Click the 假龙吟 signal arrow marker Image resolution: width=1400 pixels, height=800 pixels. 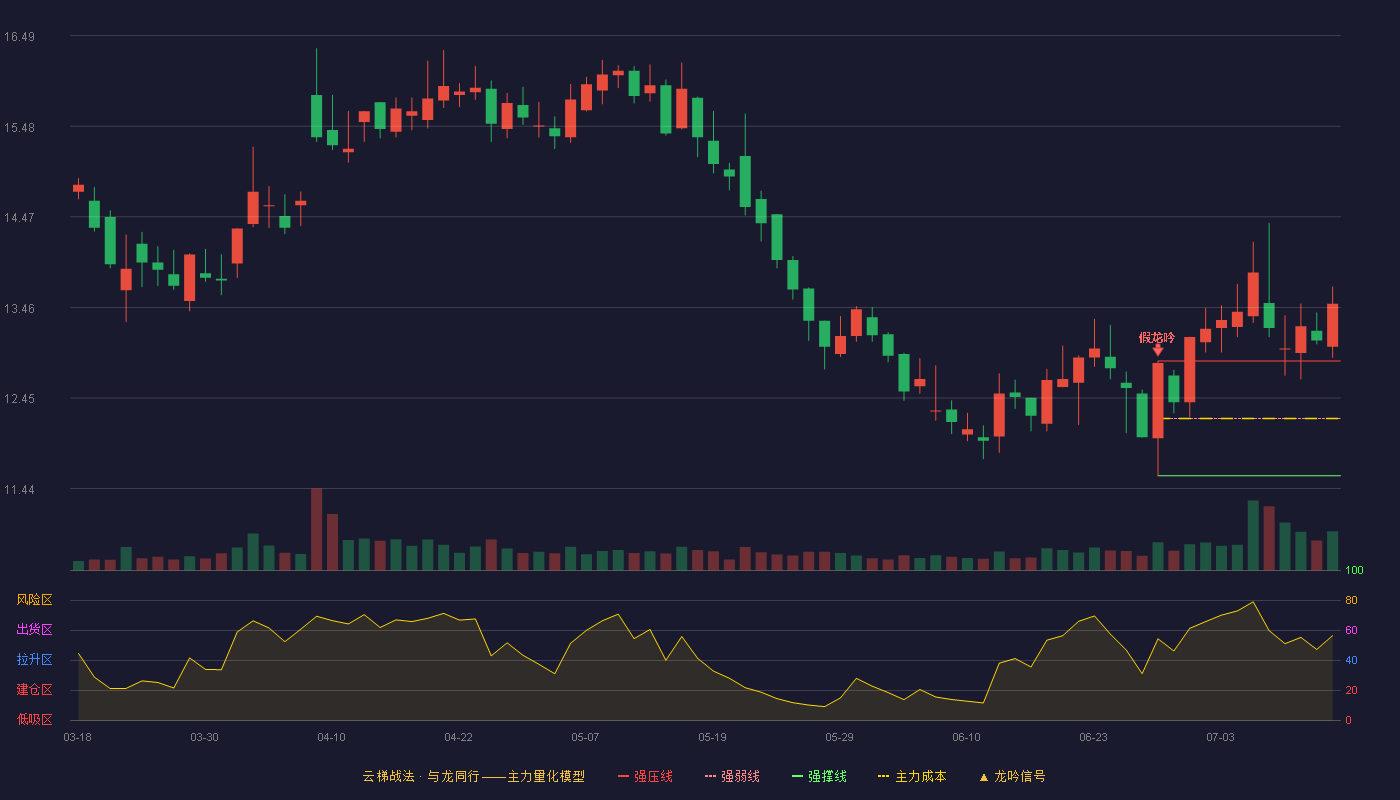click(x=1157, y=349)
